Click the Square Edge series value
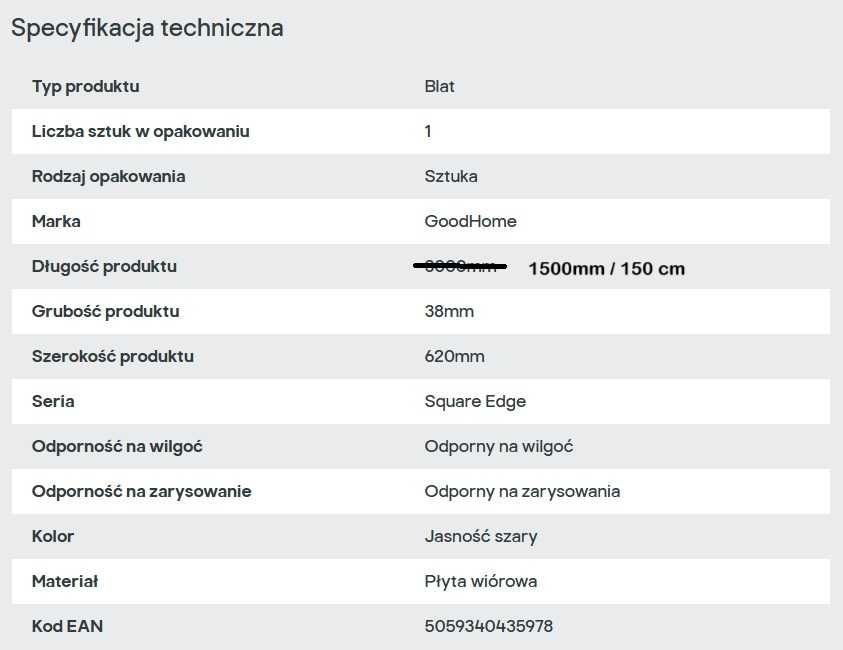The width and height of the screenshot is (843, 650). coord(475,401)
